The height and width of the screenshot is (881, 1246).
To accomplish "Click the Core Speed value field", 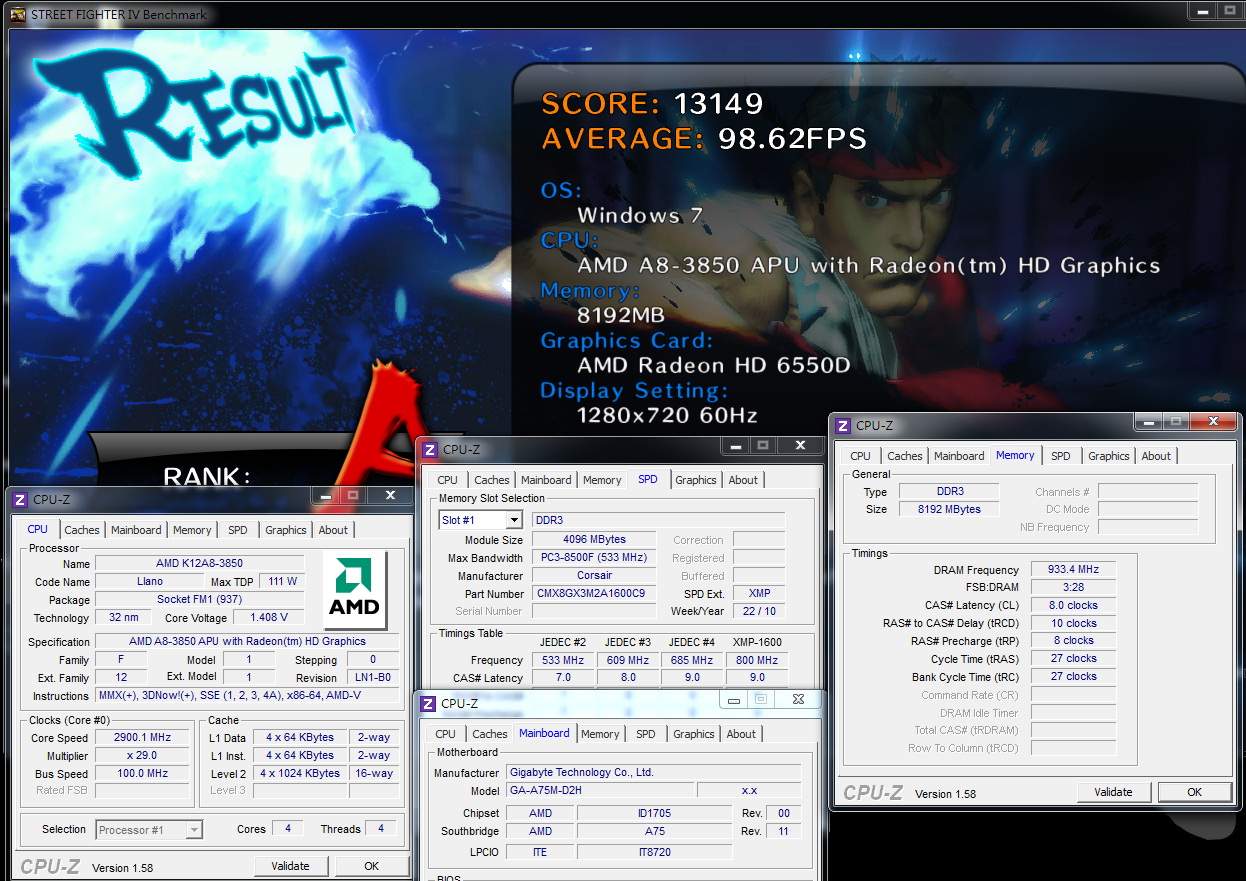I will 142,738.
